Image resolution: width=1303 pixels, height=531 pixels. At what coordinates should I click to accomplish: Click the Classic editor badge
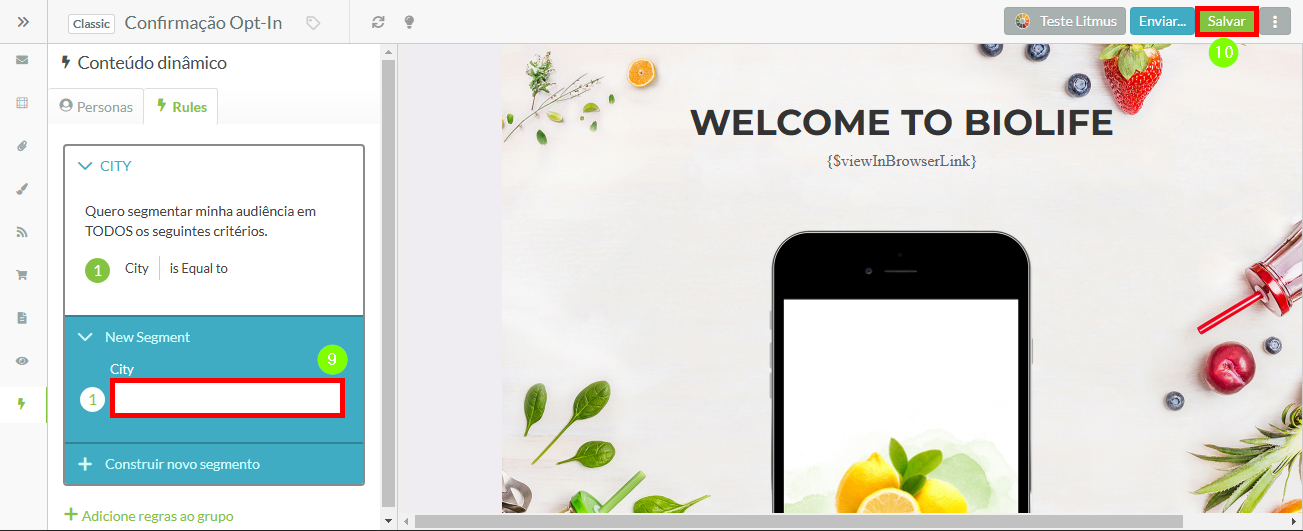coord(92,23)
